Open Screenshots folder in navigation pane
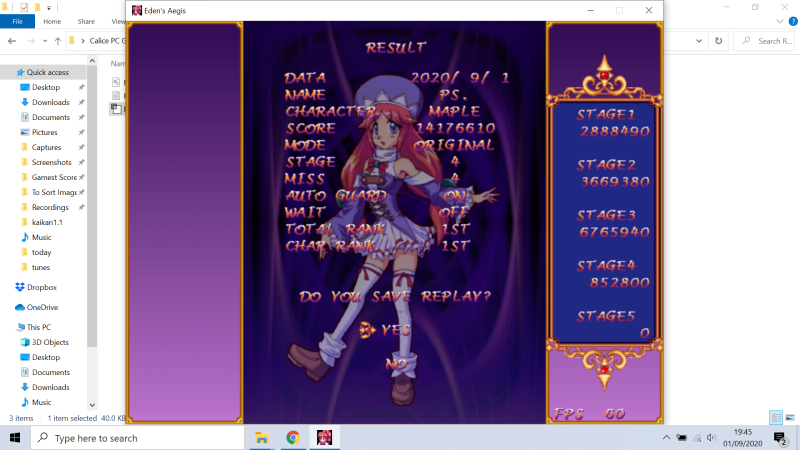The width and height of the screenshot is (800, 450). (x=52, y=162)
